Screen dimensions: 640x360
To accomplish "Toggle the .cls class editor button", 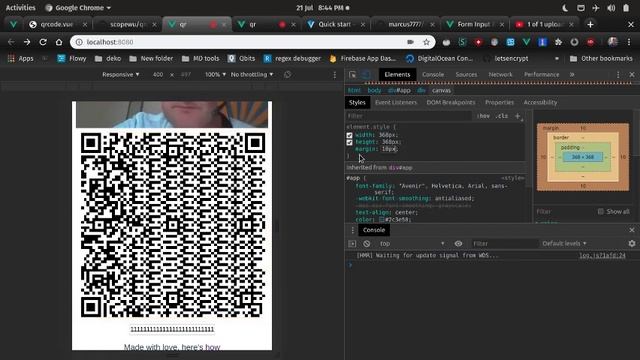I will [502, 116].
